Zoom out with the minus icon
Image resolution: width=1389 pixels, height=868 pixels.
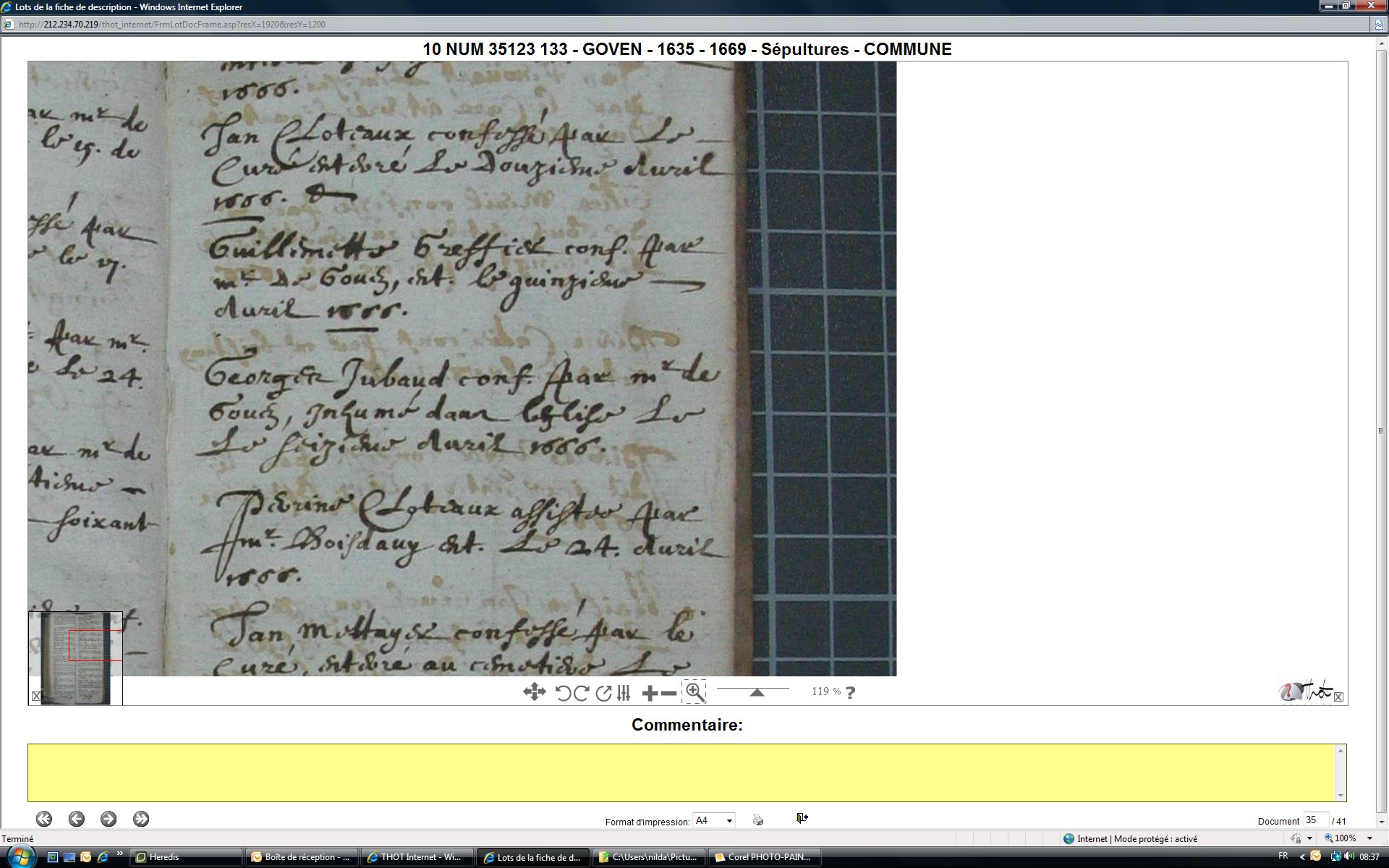669,694
